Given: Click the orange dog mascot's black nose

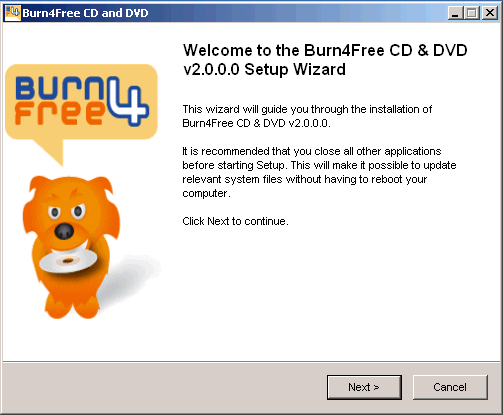Looking at the screenshot, I should click(64, 231).
